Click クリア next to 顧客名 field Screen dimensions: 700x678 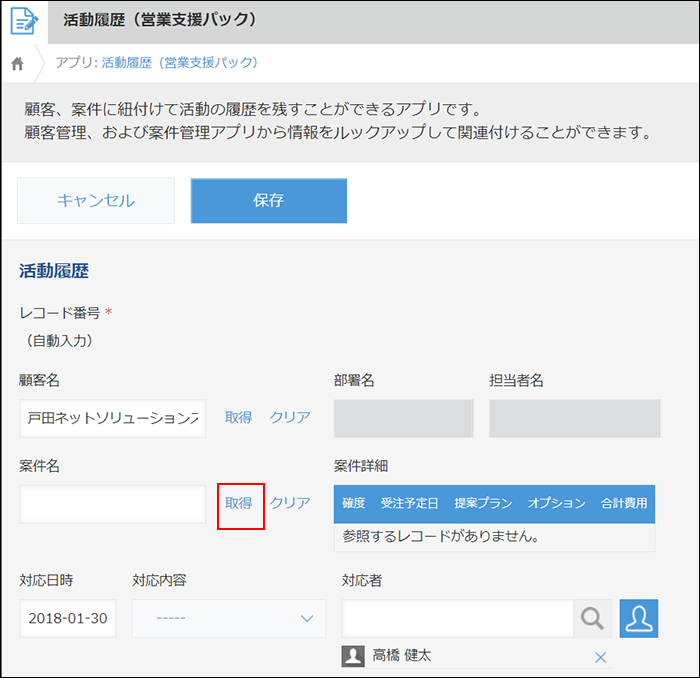290,417
